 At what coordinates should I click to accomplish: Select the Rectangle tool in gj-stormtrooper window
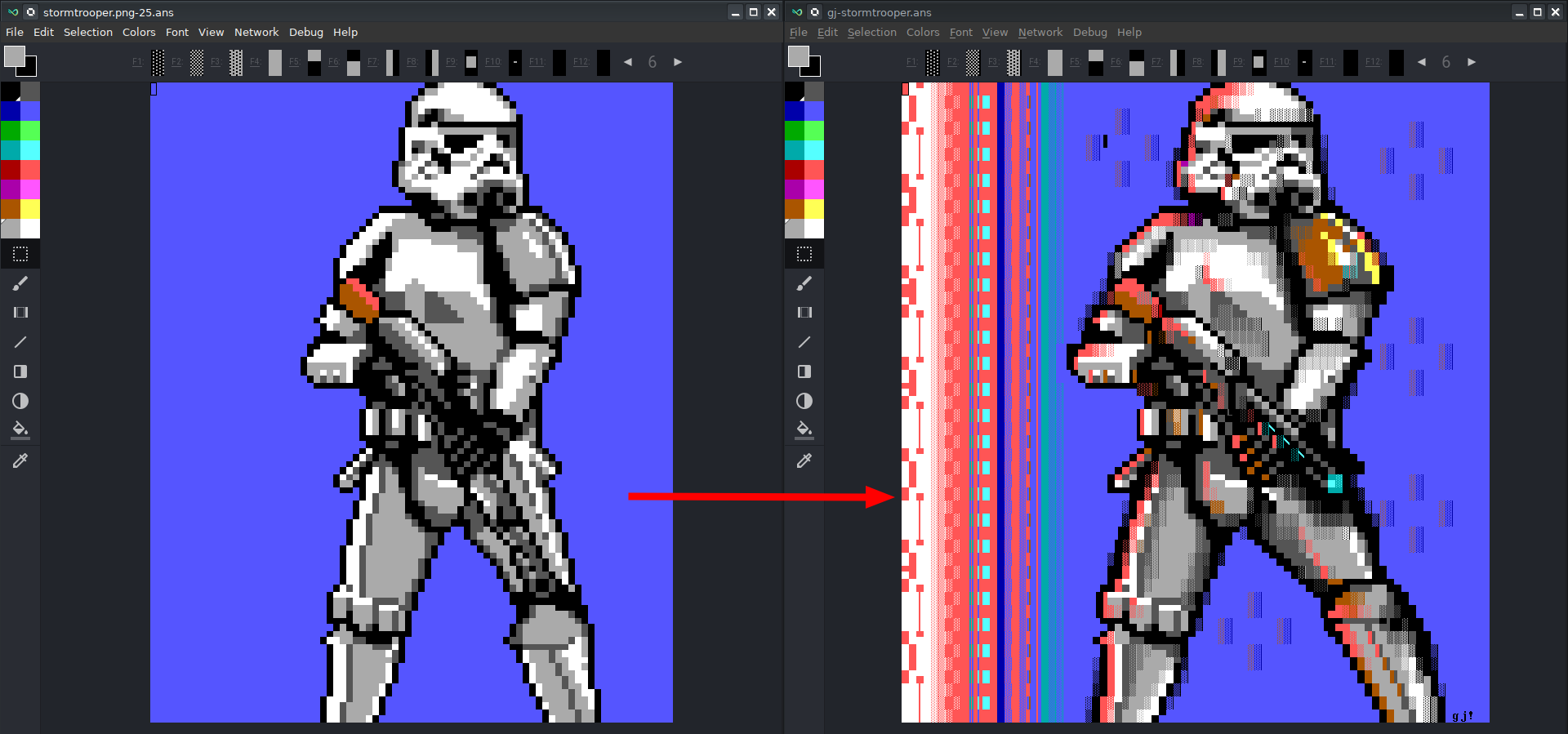[804, 371]
